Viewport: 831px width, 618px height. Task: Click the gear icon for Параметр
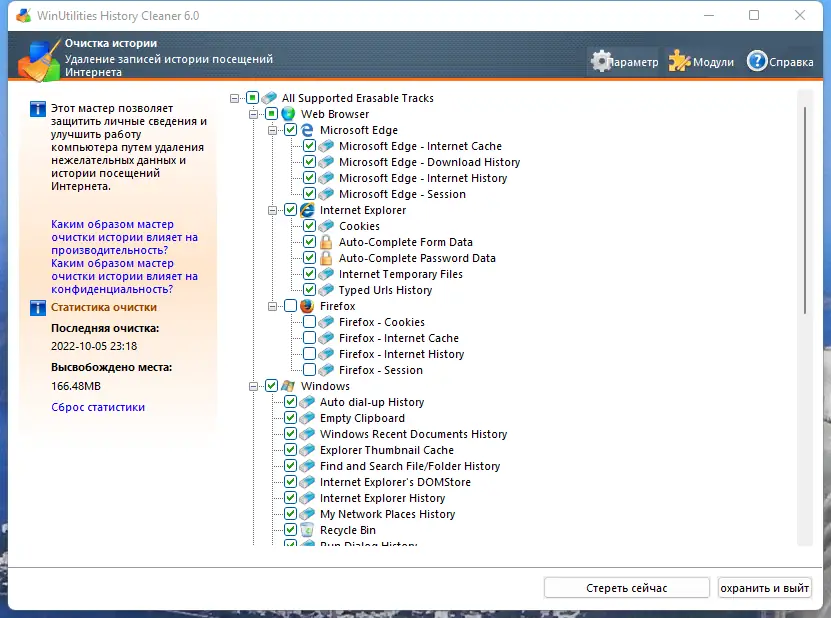(x=601, y=61)
